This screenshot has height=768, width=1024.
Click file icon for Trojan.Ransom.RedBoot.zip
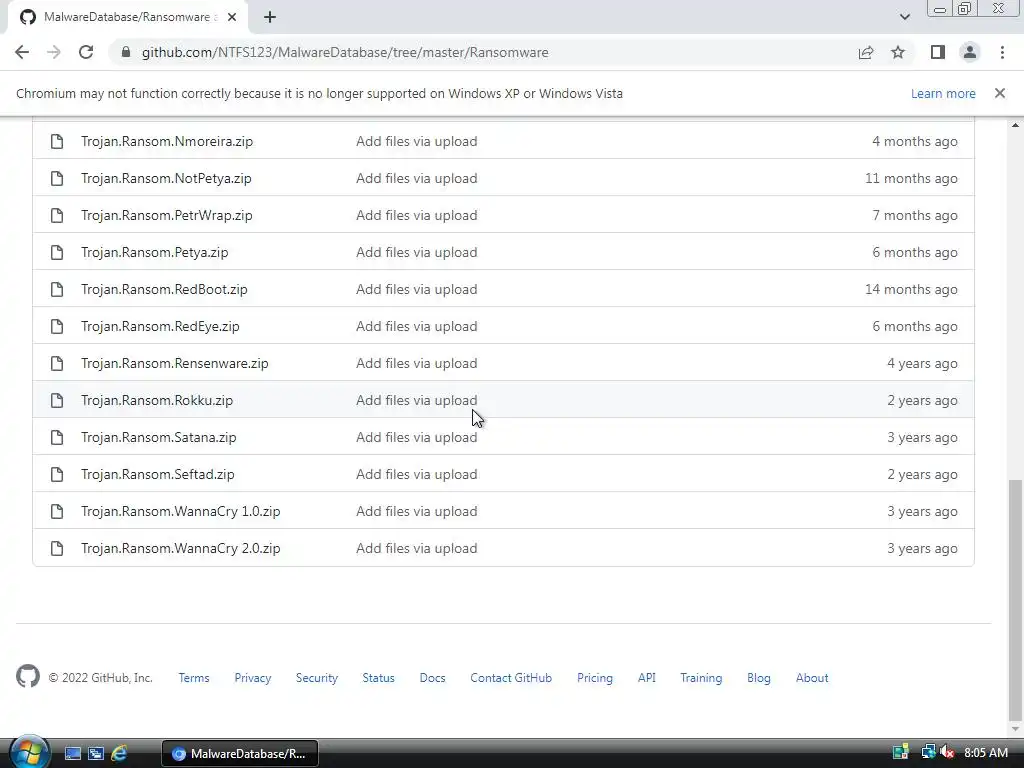point(57,289)
